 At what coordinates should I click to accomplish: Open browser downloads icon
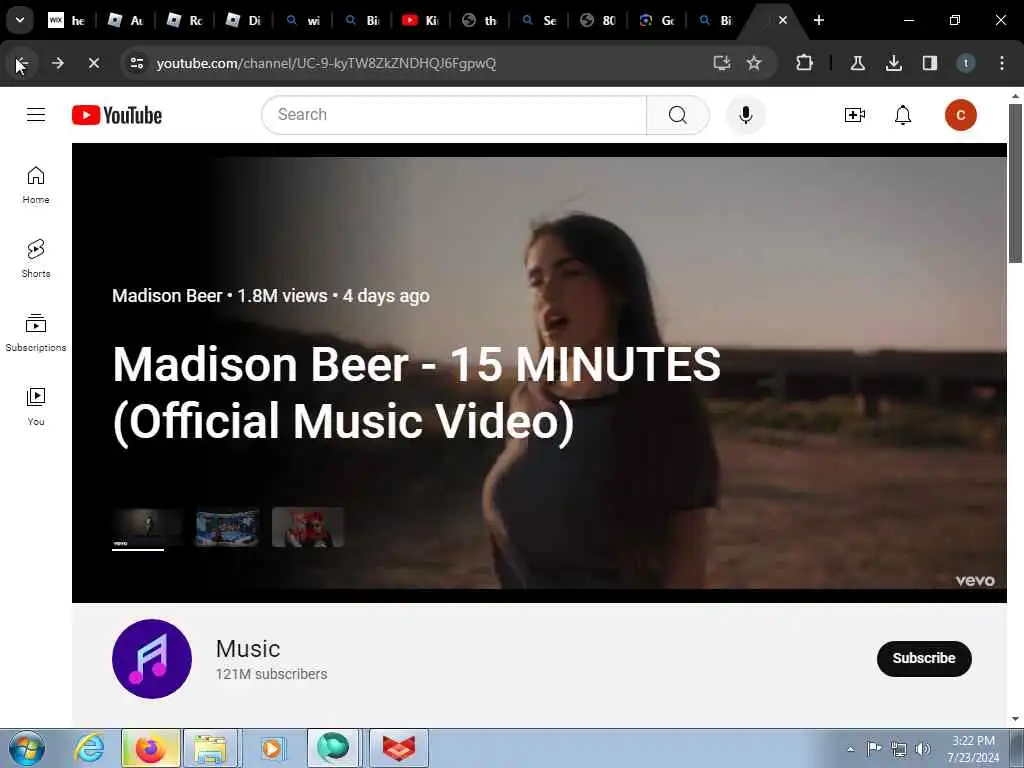point(893,63)
